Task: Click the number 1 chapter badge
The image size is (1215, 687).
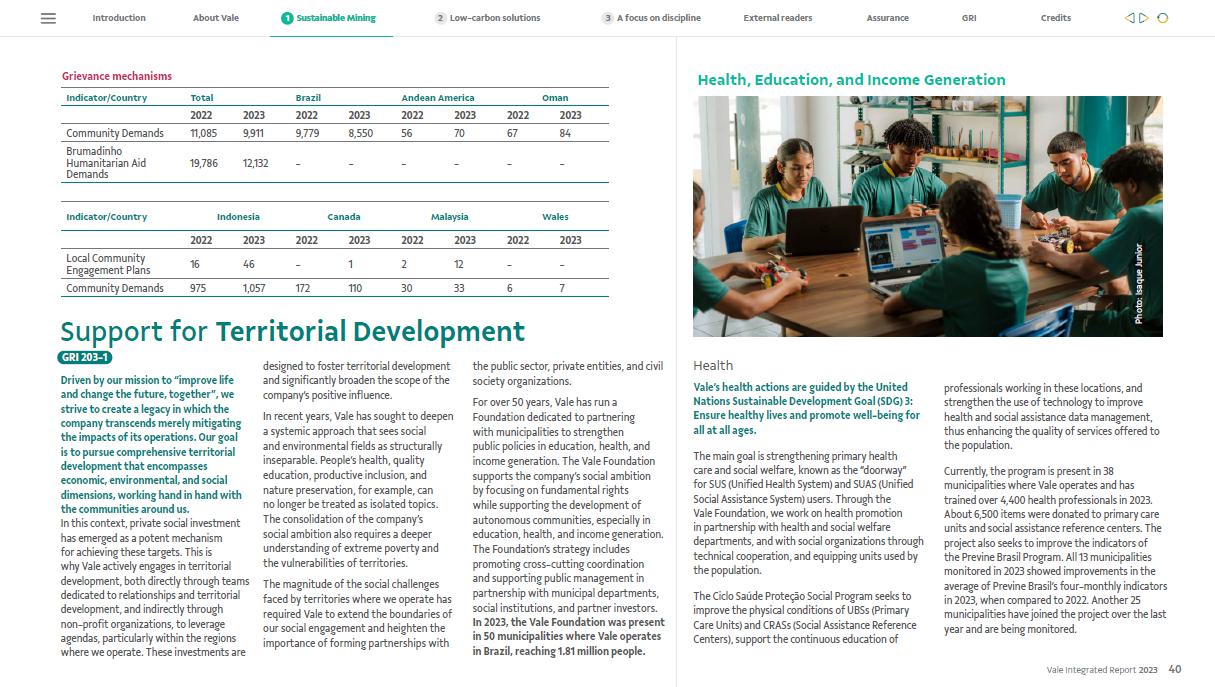Action: [287, 18]
